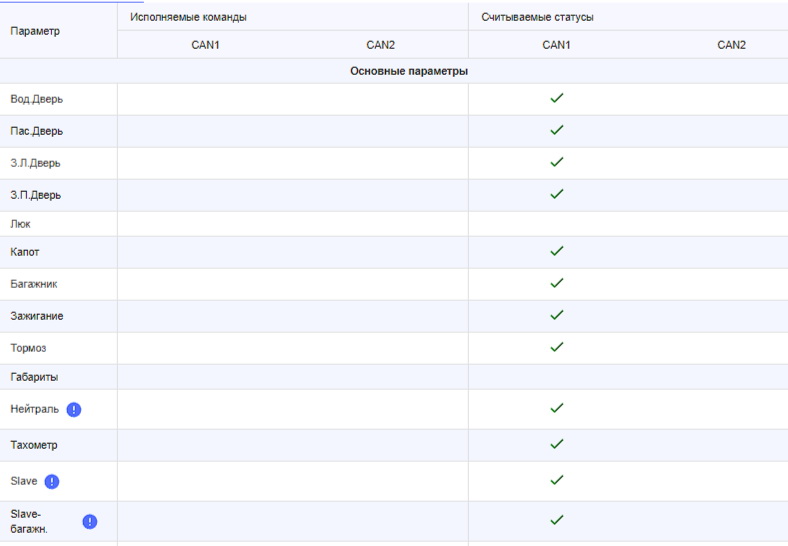Click the green checkmark in Пас.Дверь row
This screenshot has height=546, width=788.
pos(557,130)
